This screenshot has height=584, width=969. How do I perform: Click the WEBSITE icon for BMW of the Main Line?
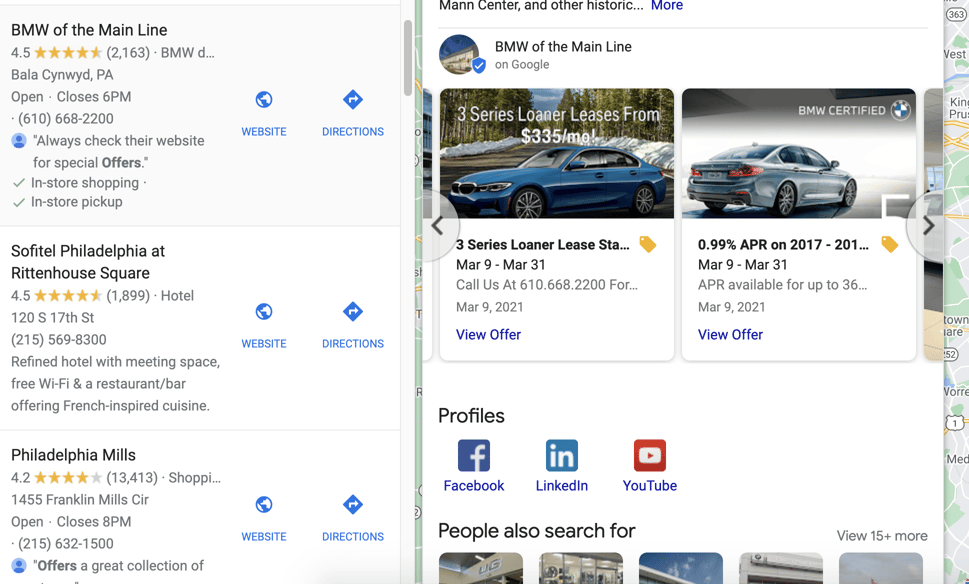(263, 100)
